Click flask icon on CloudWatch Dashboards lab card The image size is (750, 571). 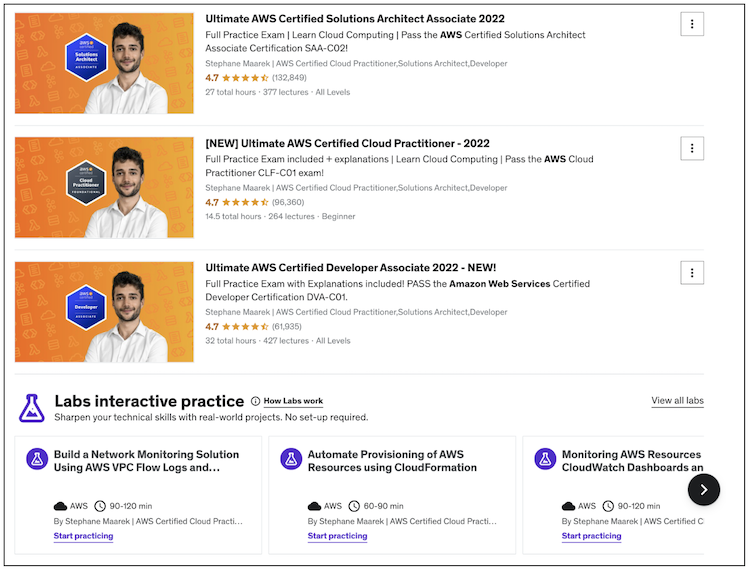point(546,459)
